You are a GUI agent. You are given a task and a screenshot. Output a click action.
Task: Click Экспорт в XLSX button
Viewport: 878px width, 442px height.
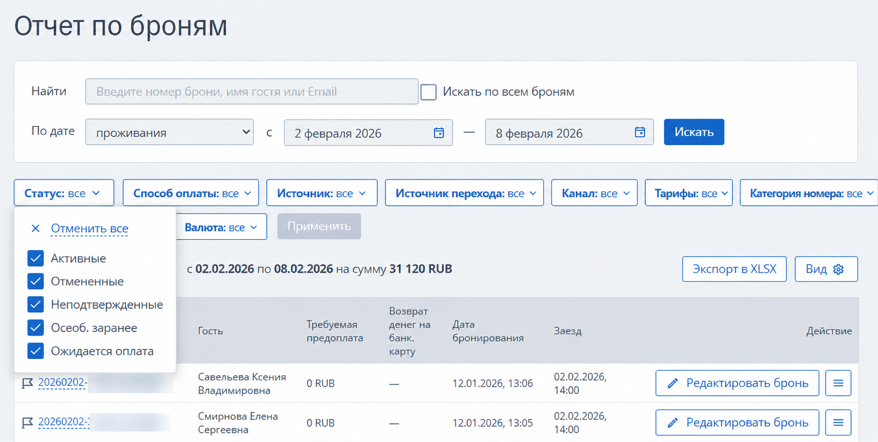pyautogui.click(x=734, y=269)
